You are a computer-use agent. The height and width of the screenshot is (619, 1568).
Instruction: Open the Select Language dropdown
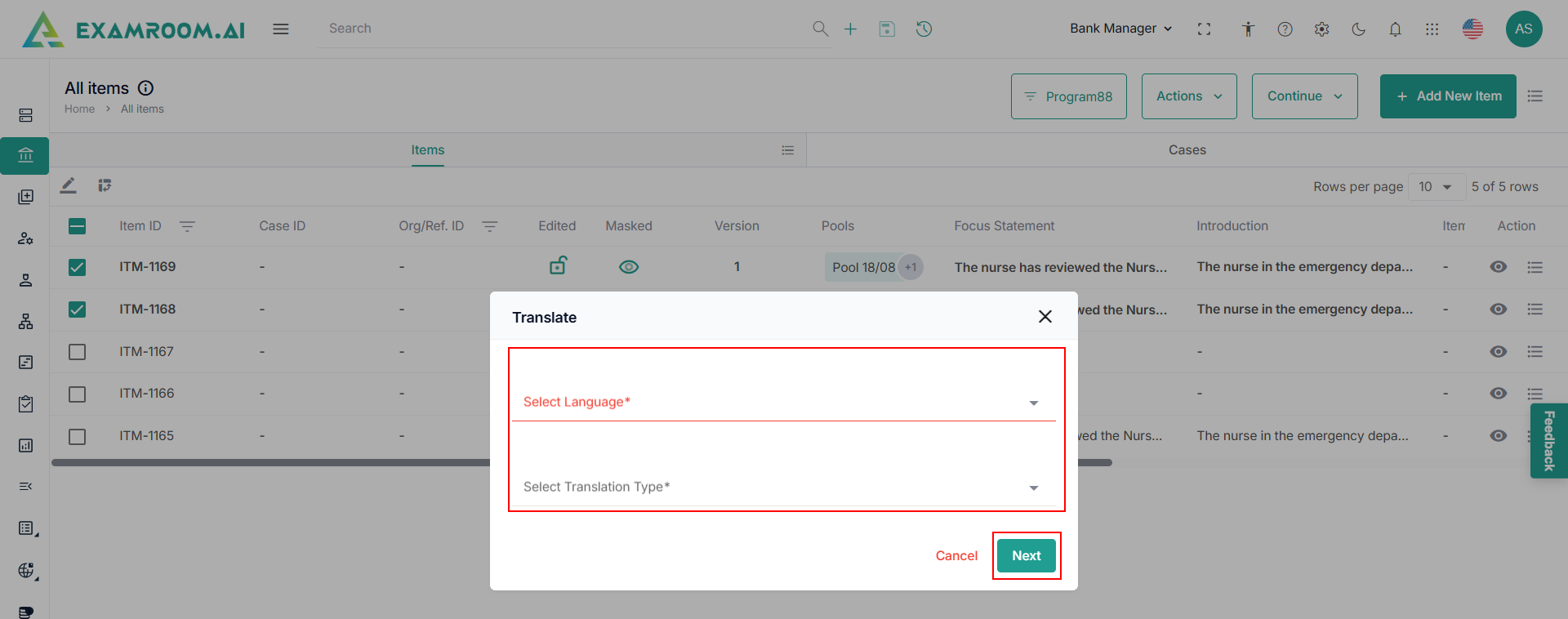[x=782, y=402]
